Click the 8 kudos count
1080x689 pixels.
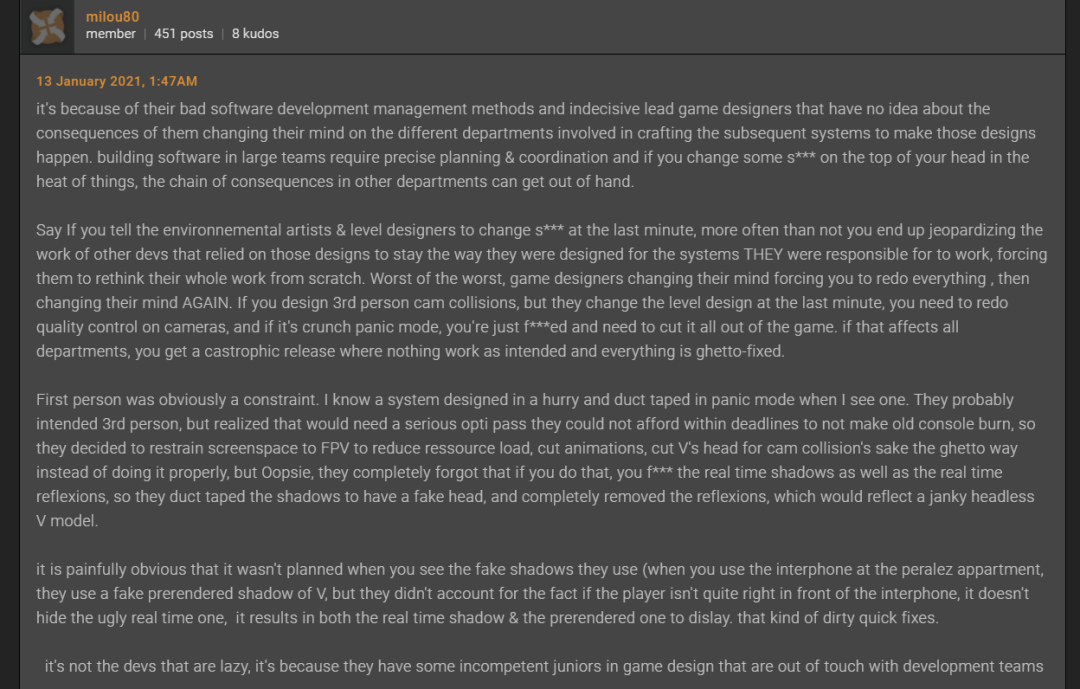pyautogui.click(x=255, y=34)
